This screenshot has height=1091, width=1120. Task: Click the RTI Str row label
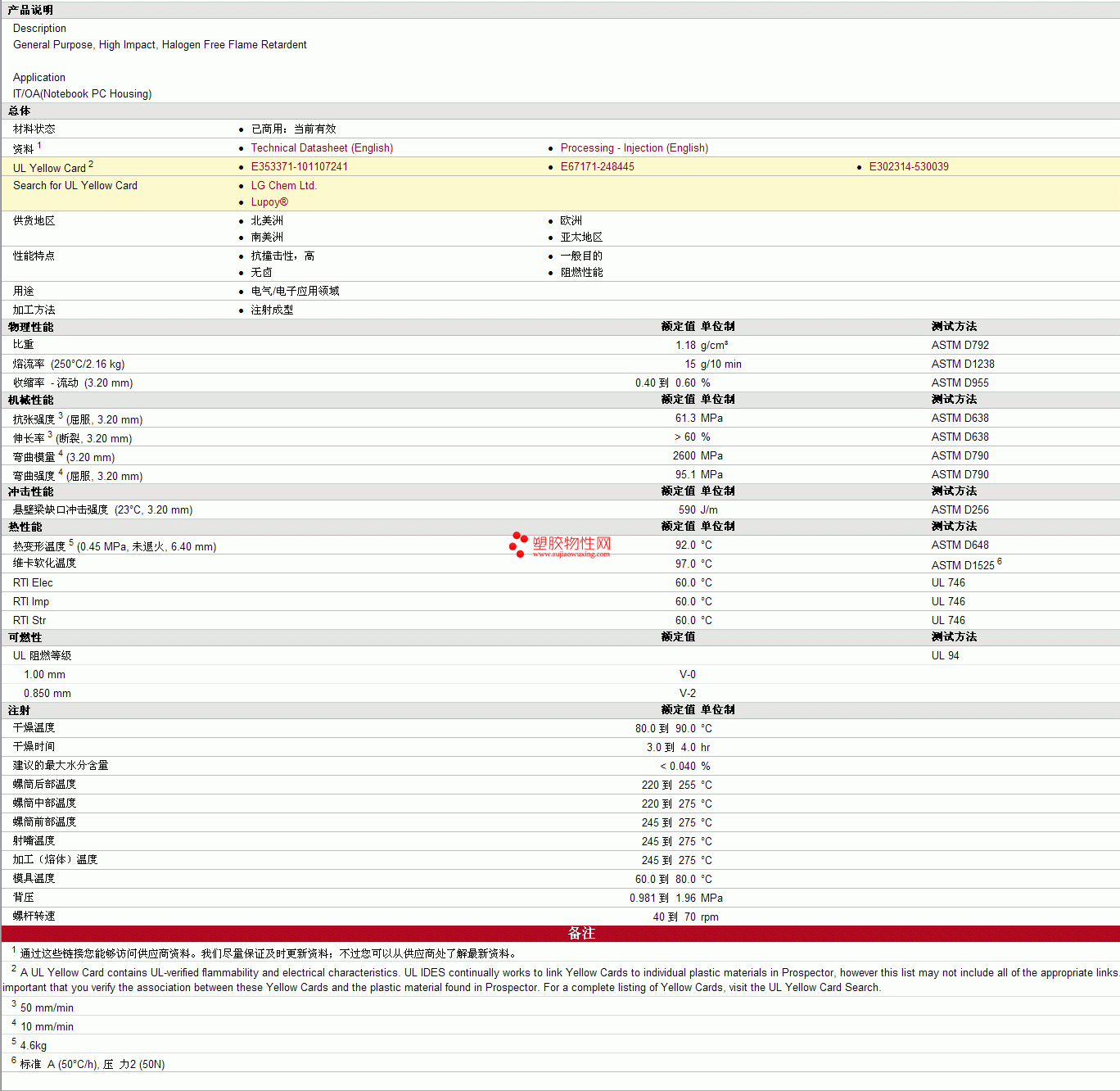tap(29, 621)
